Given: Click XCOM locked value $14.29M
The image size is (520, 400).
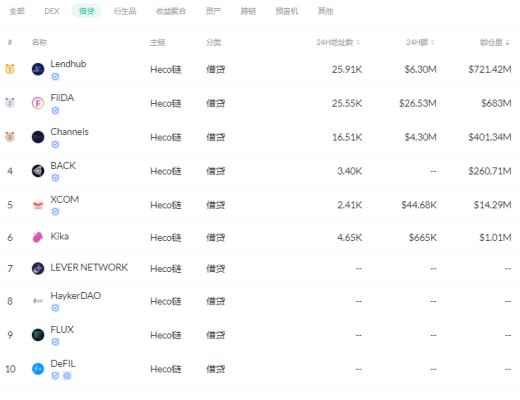Looking at the screenshot, I should [x=493, y=205].
